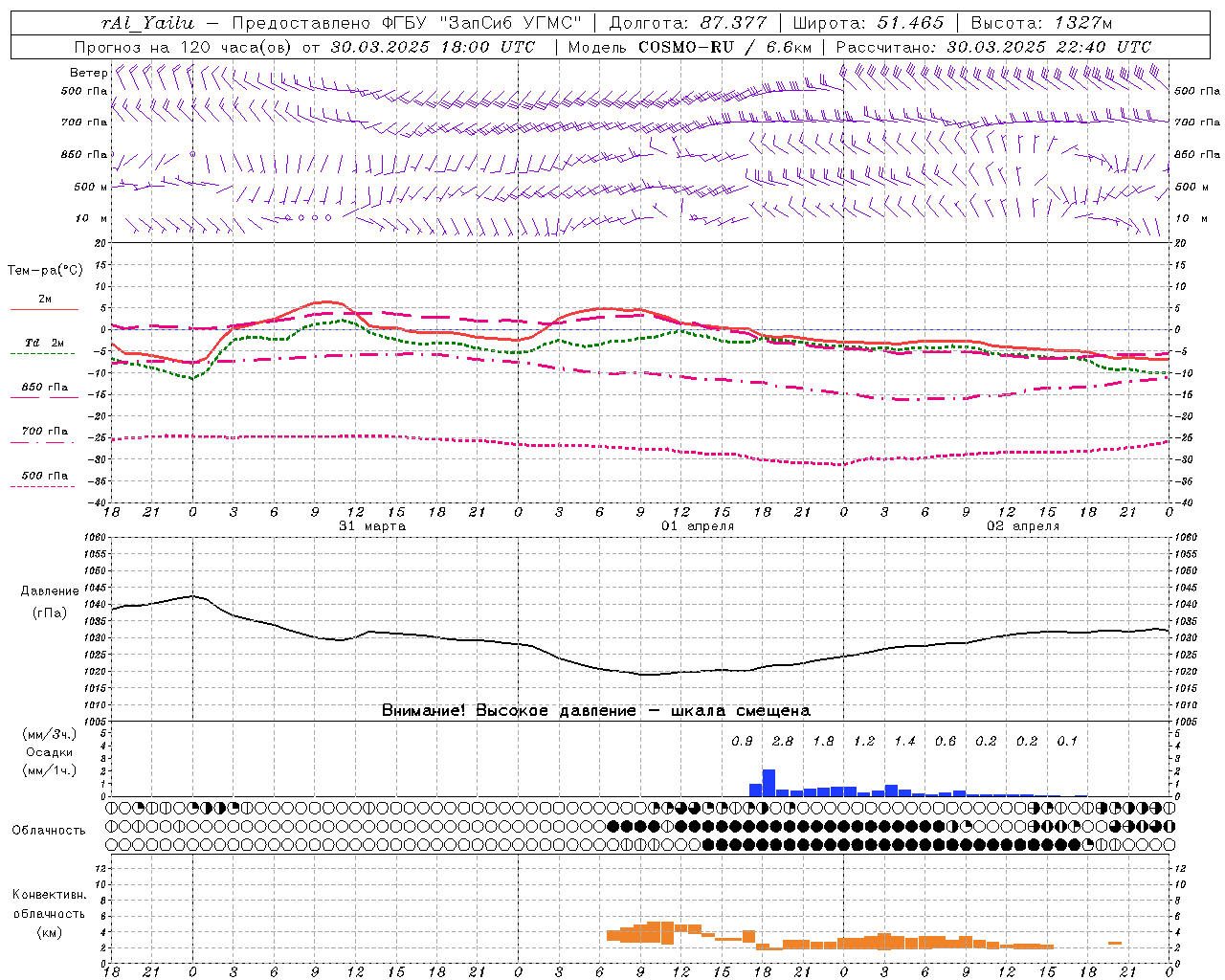Click the red solid line sample under 2м

click(x=45, y=309)
